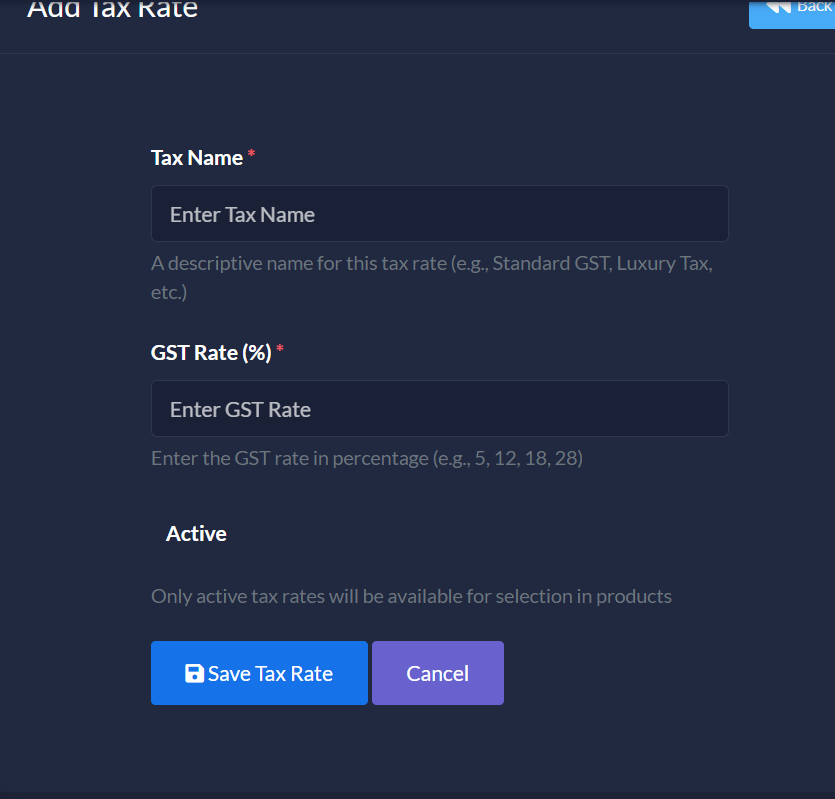Select the Add Tax Rate page heading

(x=112, y=10)
